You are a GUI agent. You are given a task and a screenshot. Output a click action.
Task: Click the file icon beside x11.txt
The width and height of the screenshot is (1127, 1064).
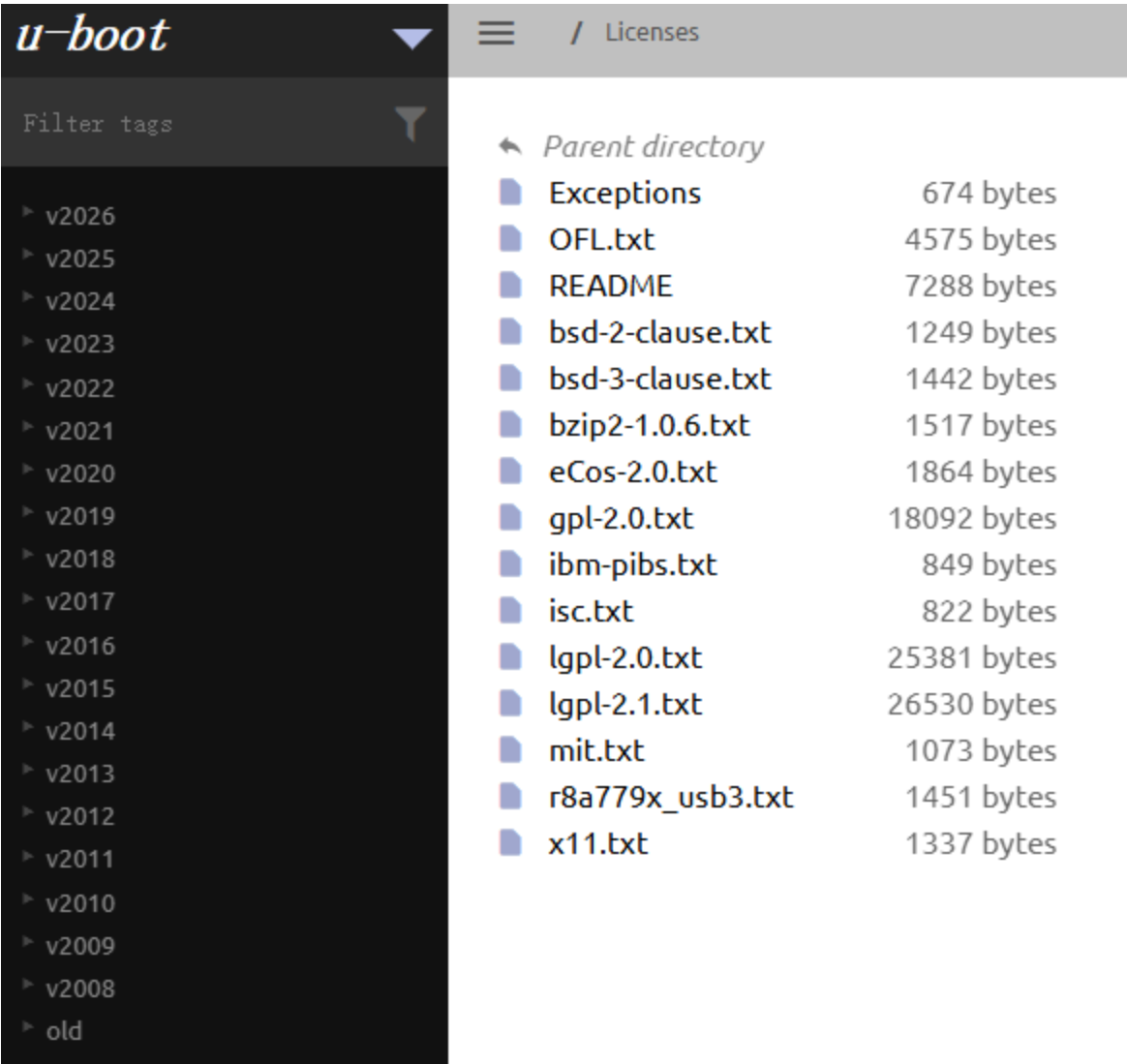coord(510,843)
